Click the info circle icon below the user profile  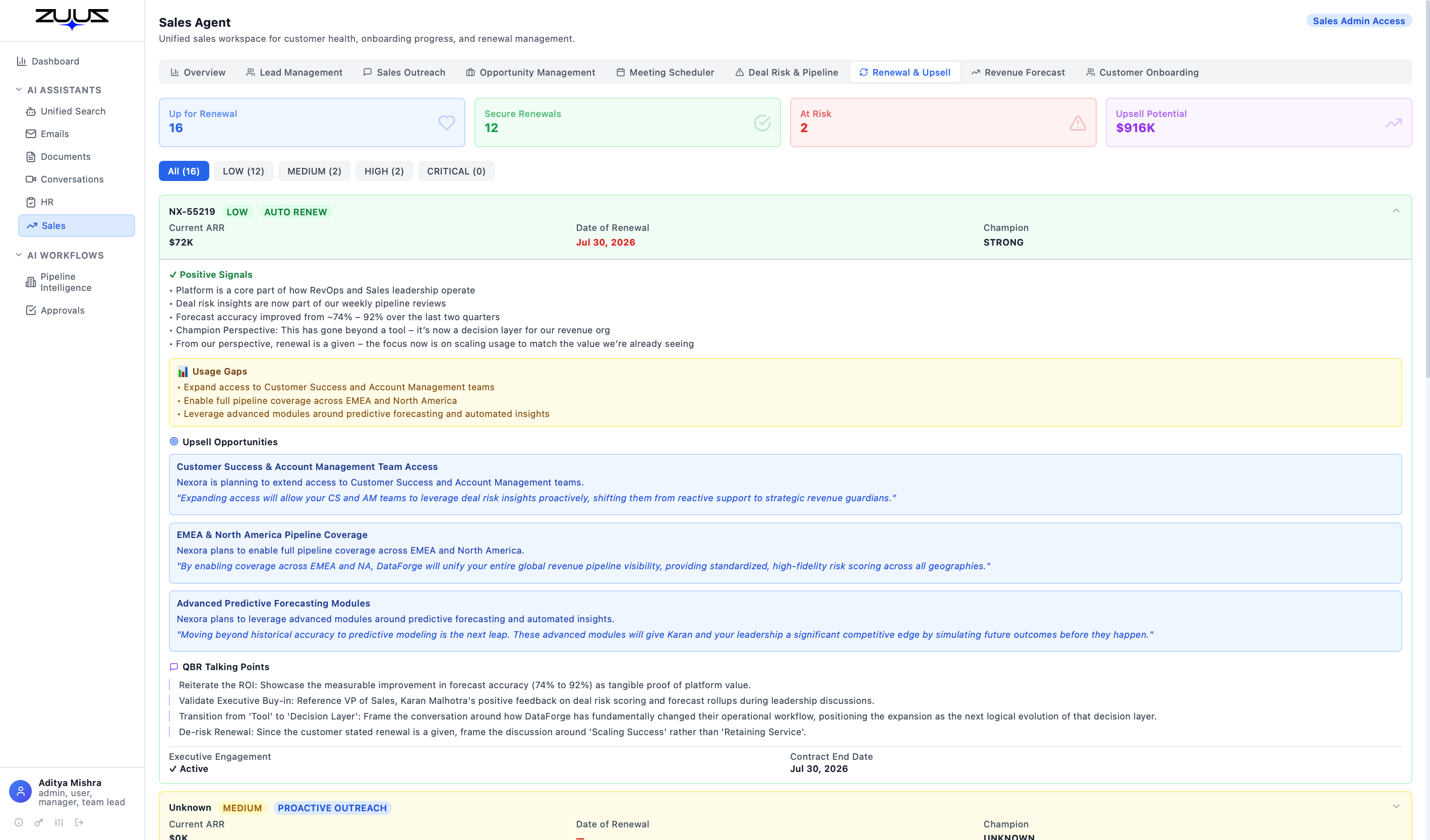[x=19, y=822]
